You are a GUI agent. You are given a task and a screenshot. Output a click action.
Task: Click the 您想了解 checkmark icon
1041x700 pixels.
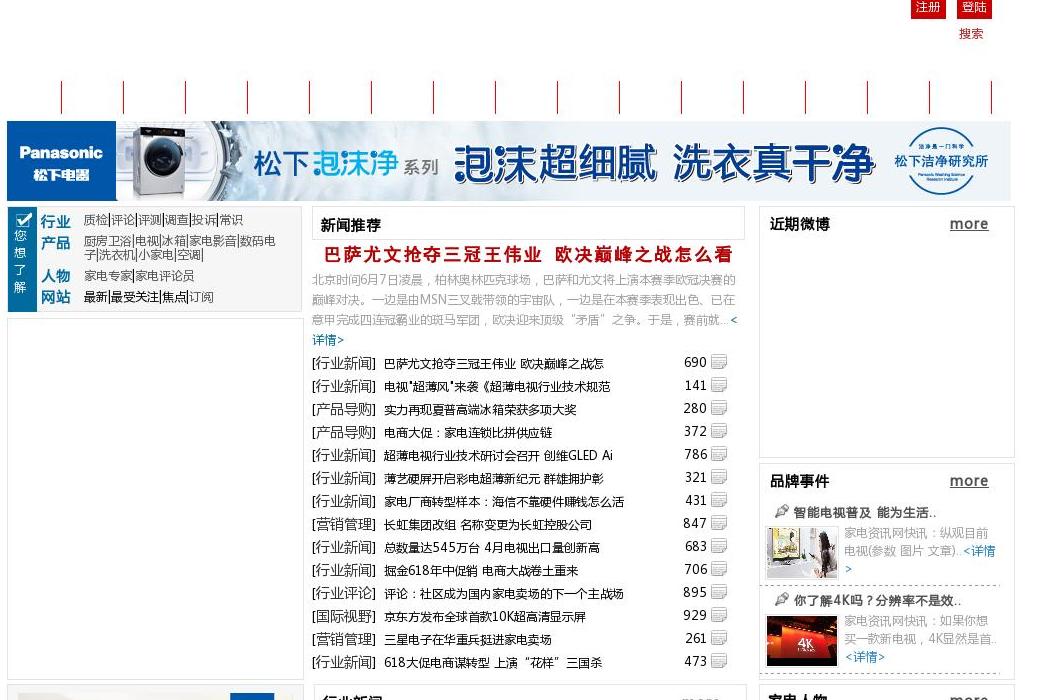tap(23, 219)
